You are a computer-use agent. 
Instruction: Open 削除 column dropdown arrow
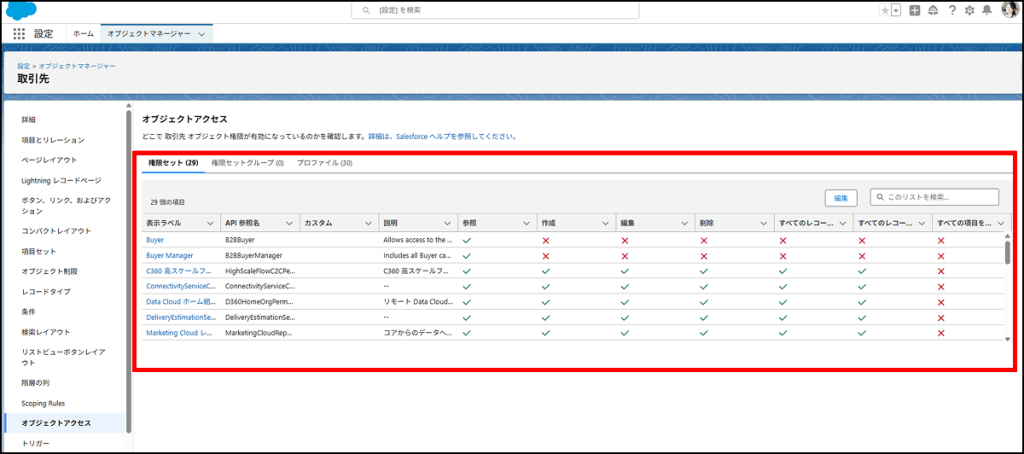(763, 223)
